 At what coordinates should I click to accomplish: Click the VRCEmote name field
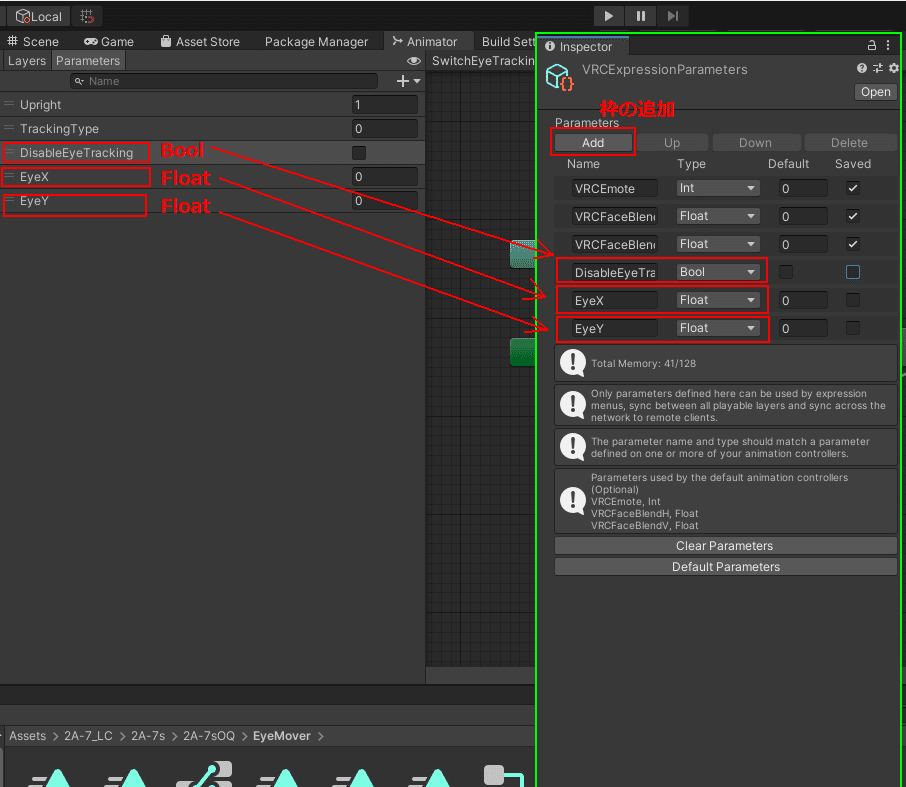615,188
